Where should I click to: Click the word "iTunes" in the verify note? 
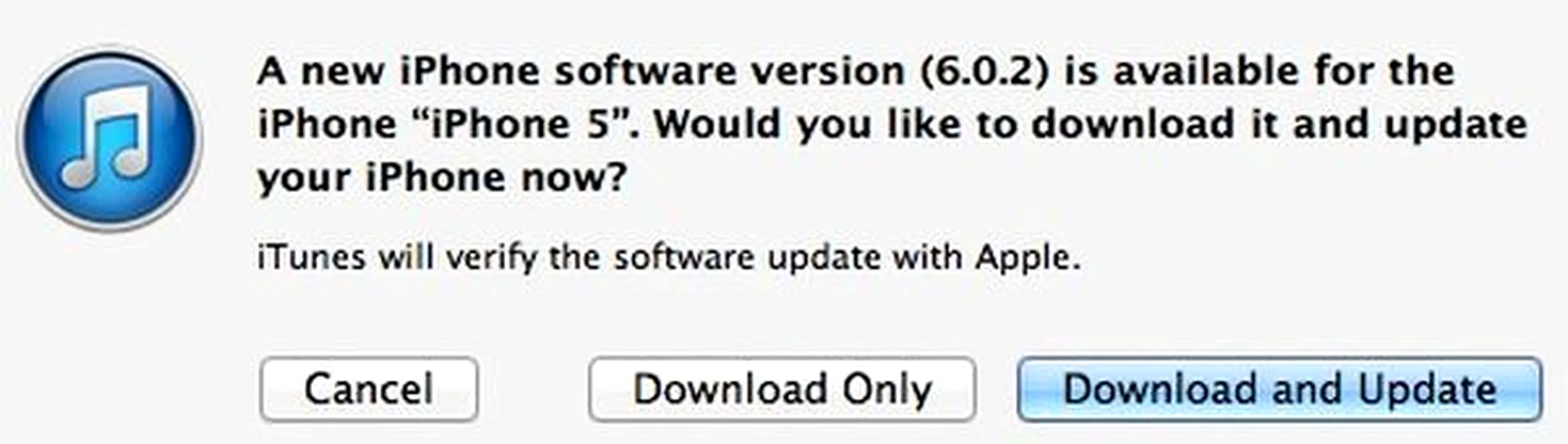pos(312,258)
